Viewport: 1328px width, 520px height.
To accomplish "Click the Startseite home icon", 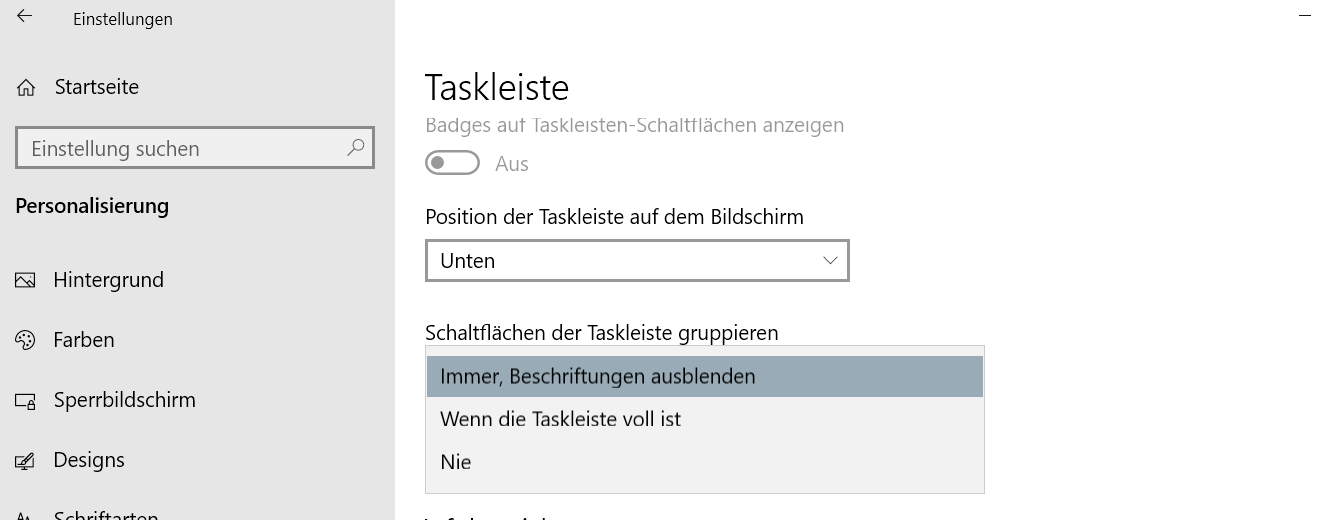I will click(x=27, y=88).
